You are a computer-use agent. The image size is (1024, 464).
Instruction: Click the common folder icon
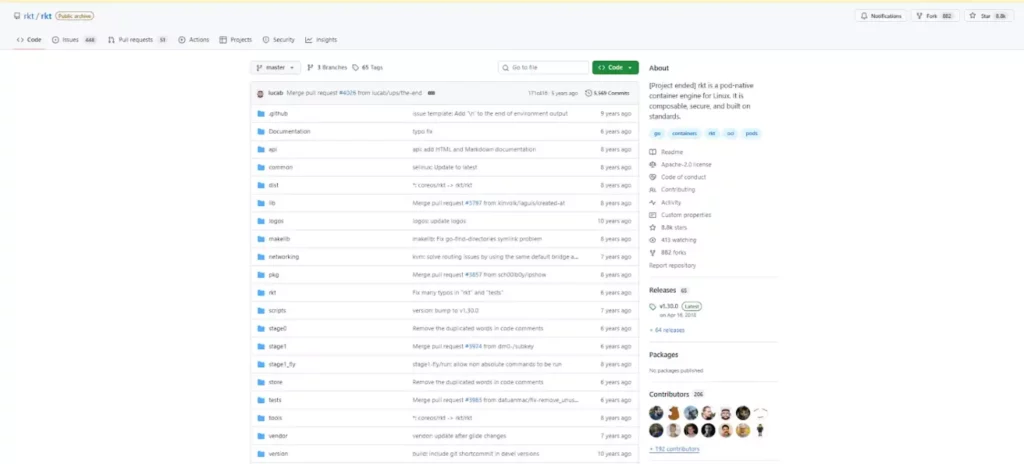tap(261, 167)
